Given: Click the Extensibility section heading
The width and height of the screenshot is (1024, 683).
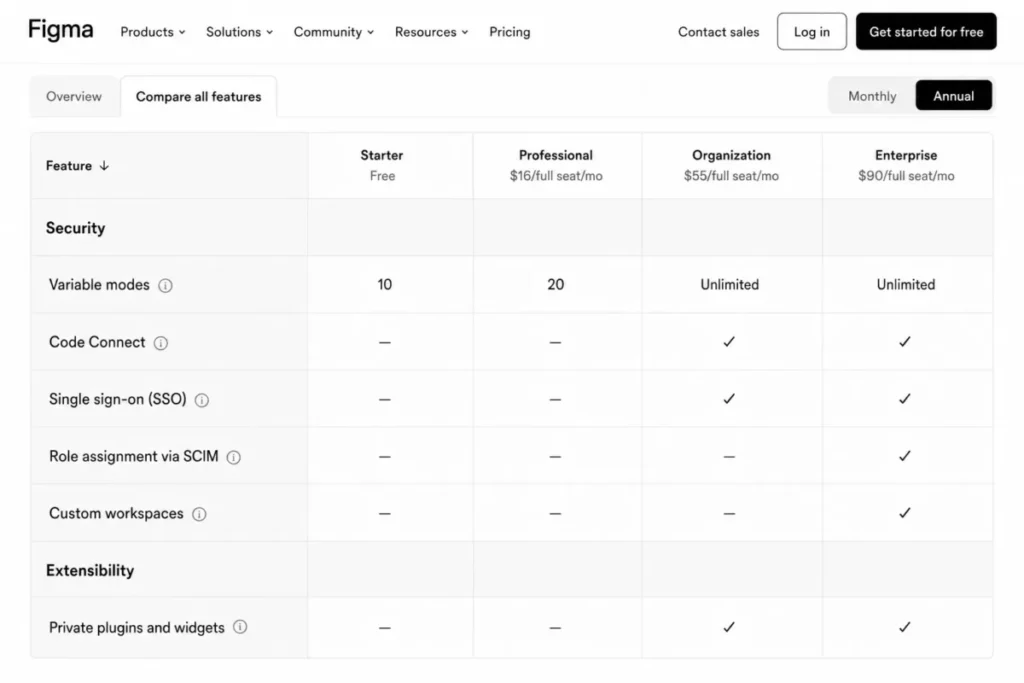Looking at the screenshot, I should pyautogui.click(x=90, y=571).
